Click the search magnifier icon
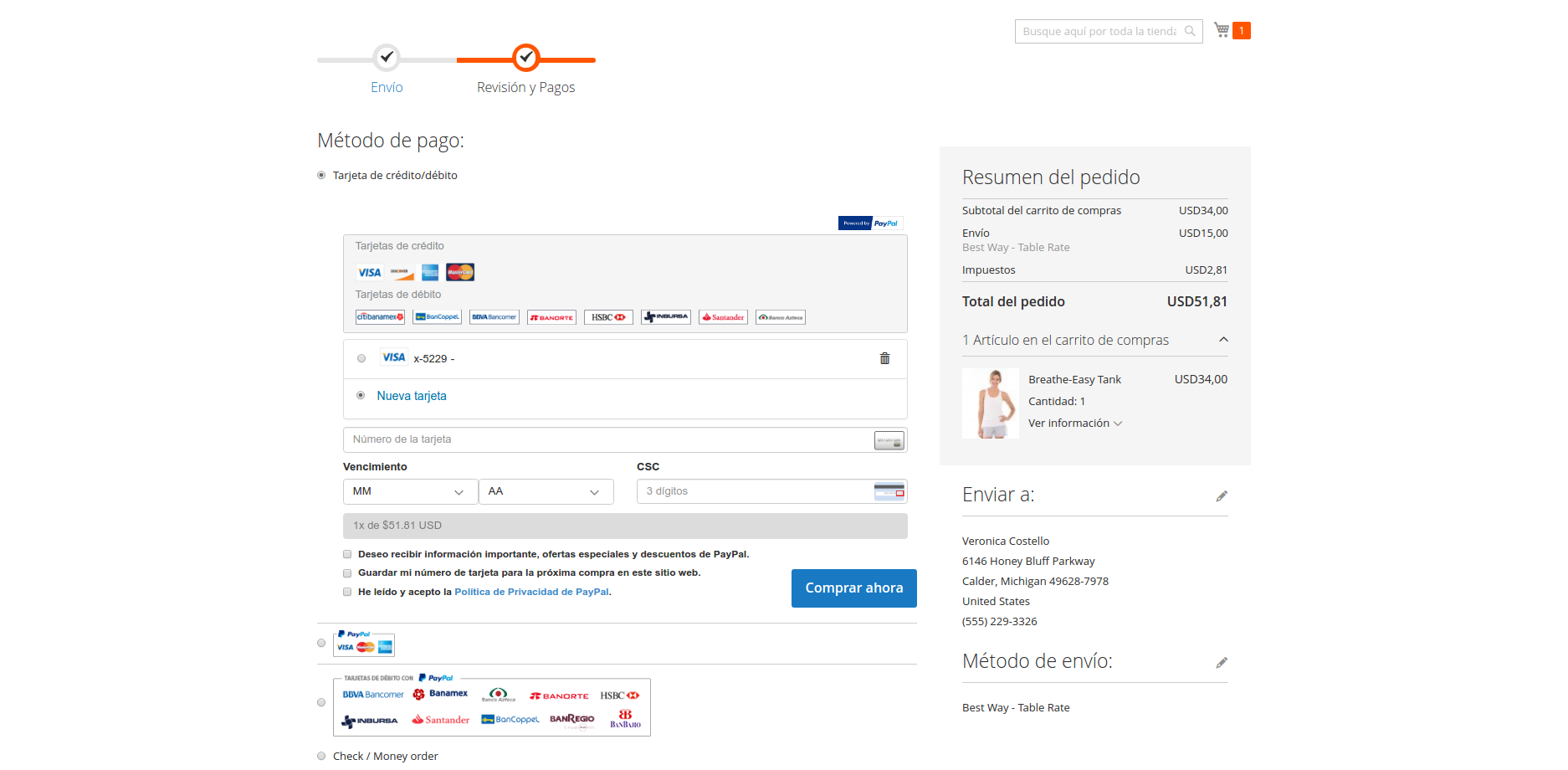 1190,31
